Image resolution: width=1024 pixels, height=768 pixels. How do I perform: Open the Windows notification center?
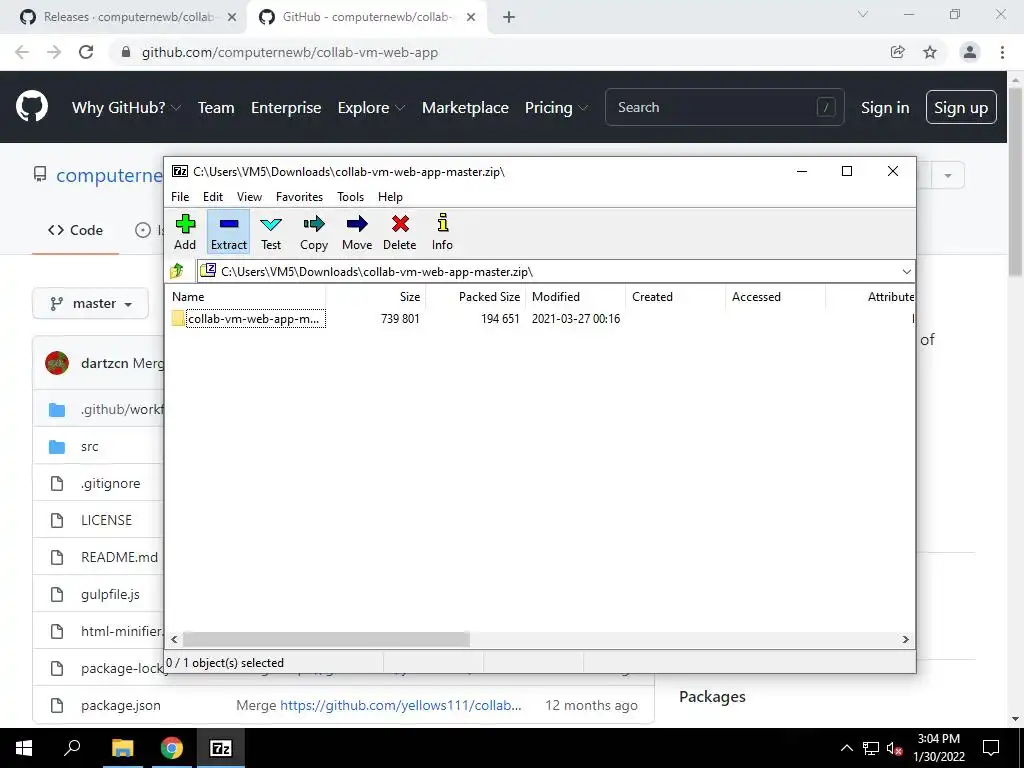pos(991,748)
